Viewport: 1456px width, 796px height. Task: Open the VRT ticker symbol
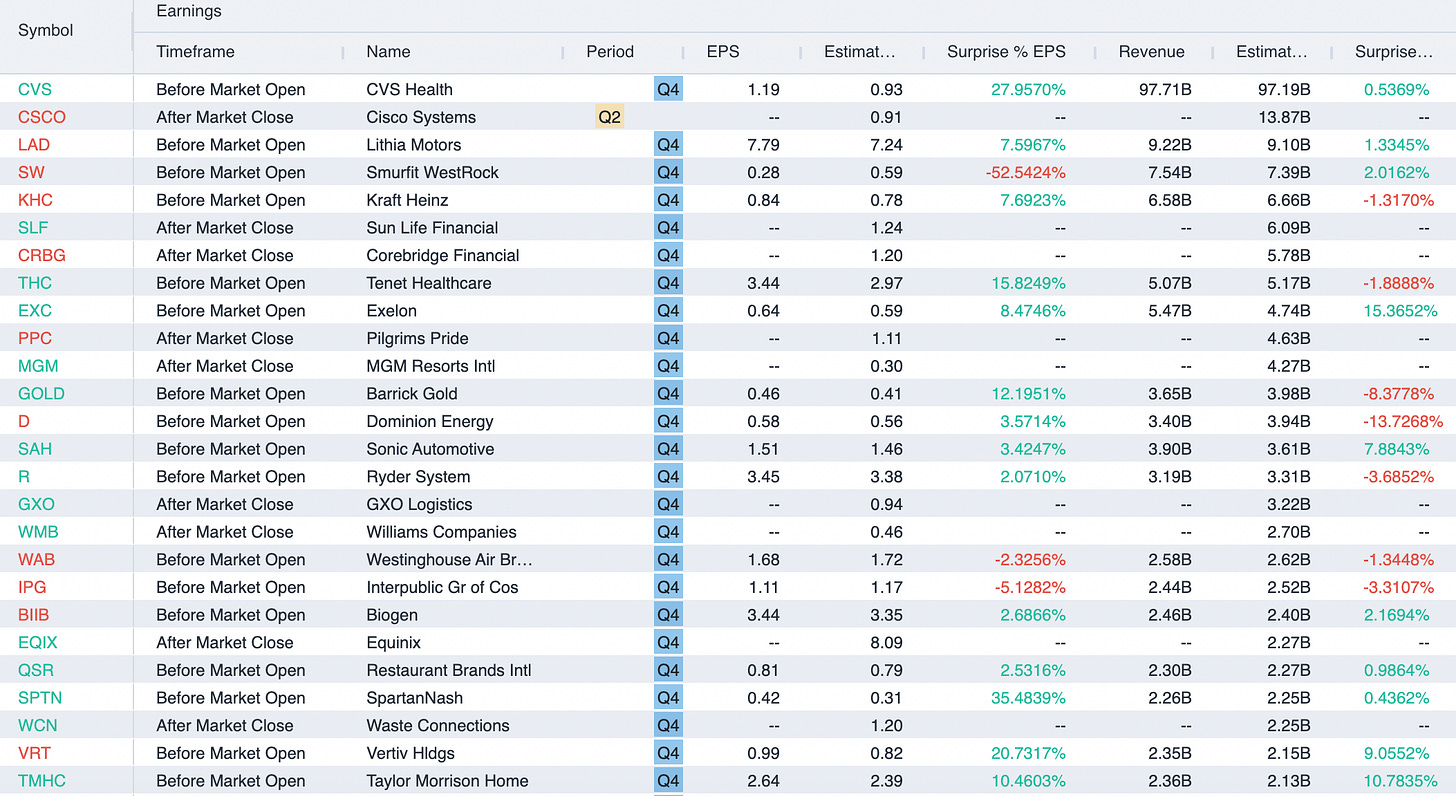tap(34, 754)
